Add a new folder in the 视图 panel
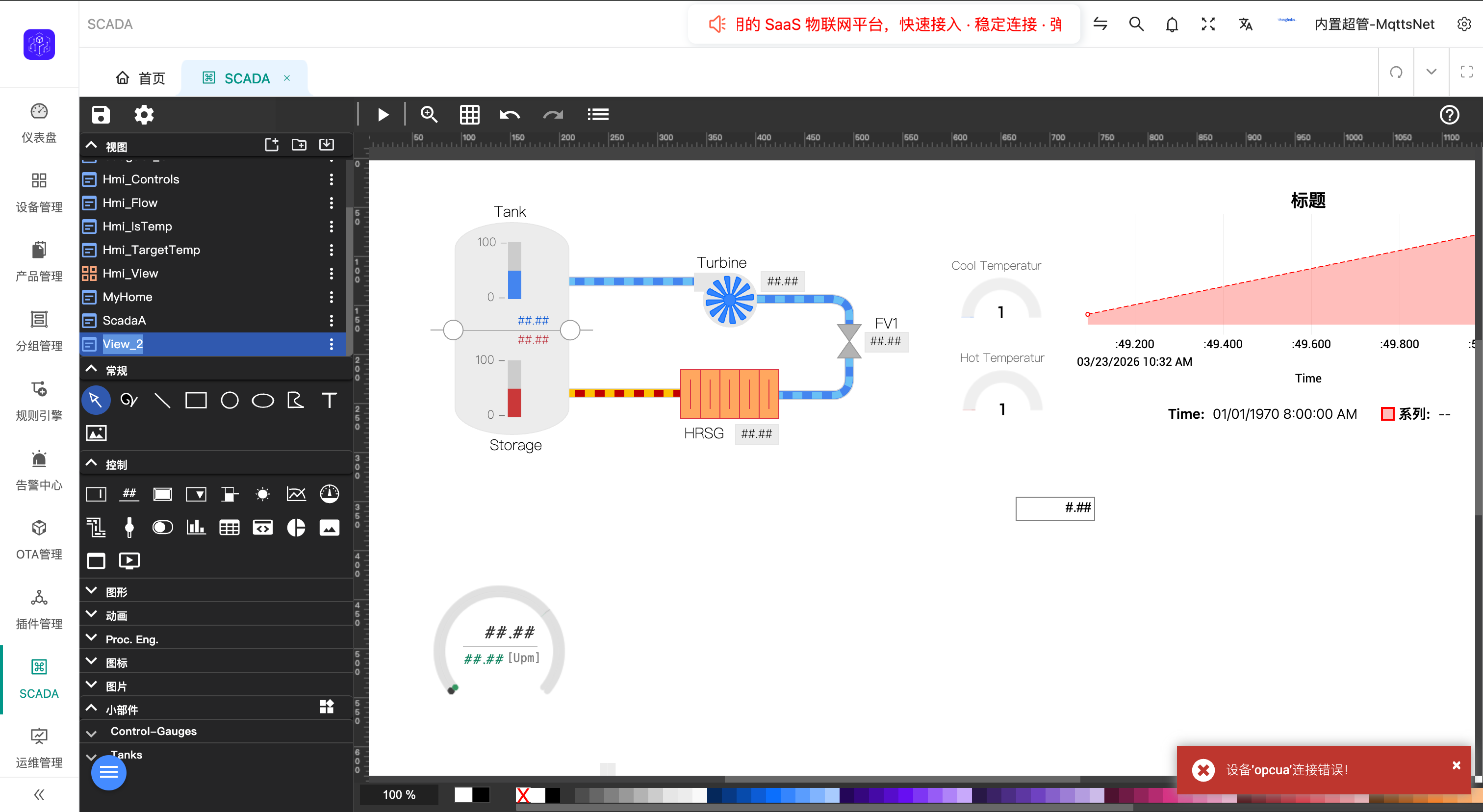The width and height of the screenshot is (1483, 812). point(299,145)
